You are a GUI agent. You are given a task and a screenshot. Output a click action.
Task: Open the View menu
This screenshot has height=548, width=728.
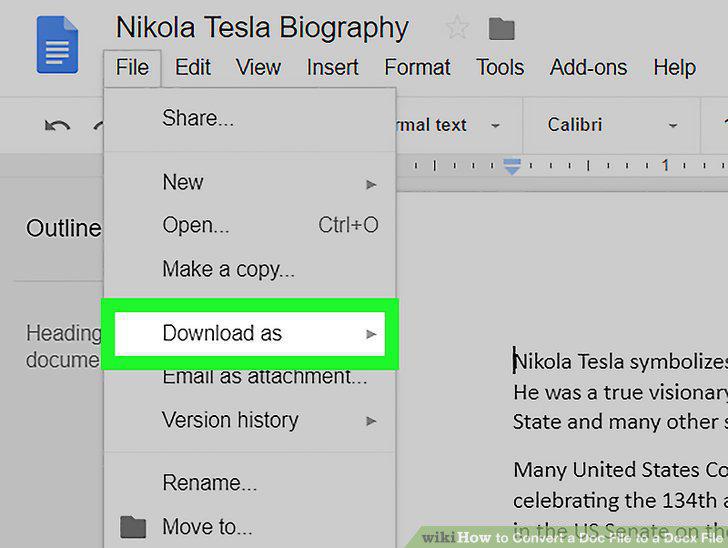[258, 68]
